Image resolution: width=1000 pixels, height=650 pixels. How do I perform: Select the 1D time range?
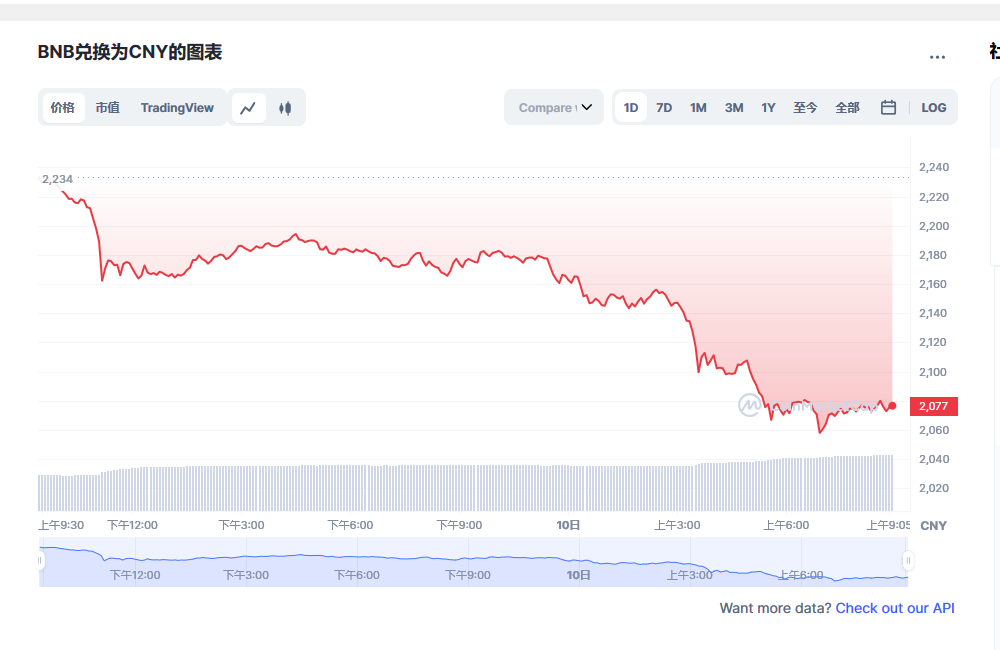tap(631, 107)
